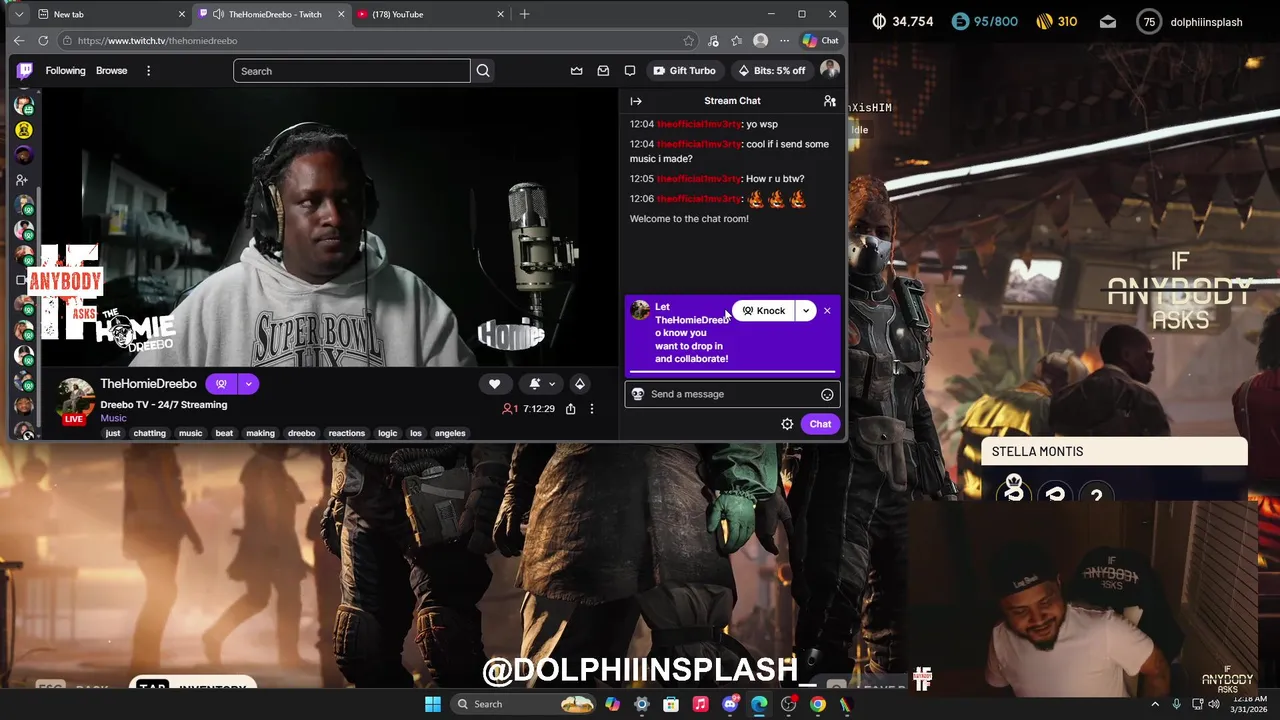Viewport: 1280px width, 720px height.
Task: Close the YouTube browser tab
Action: click(500, 14)
